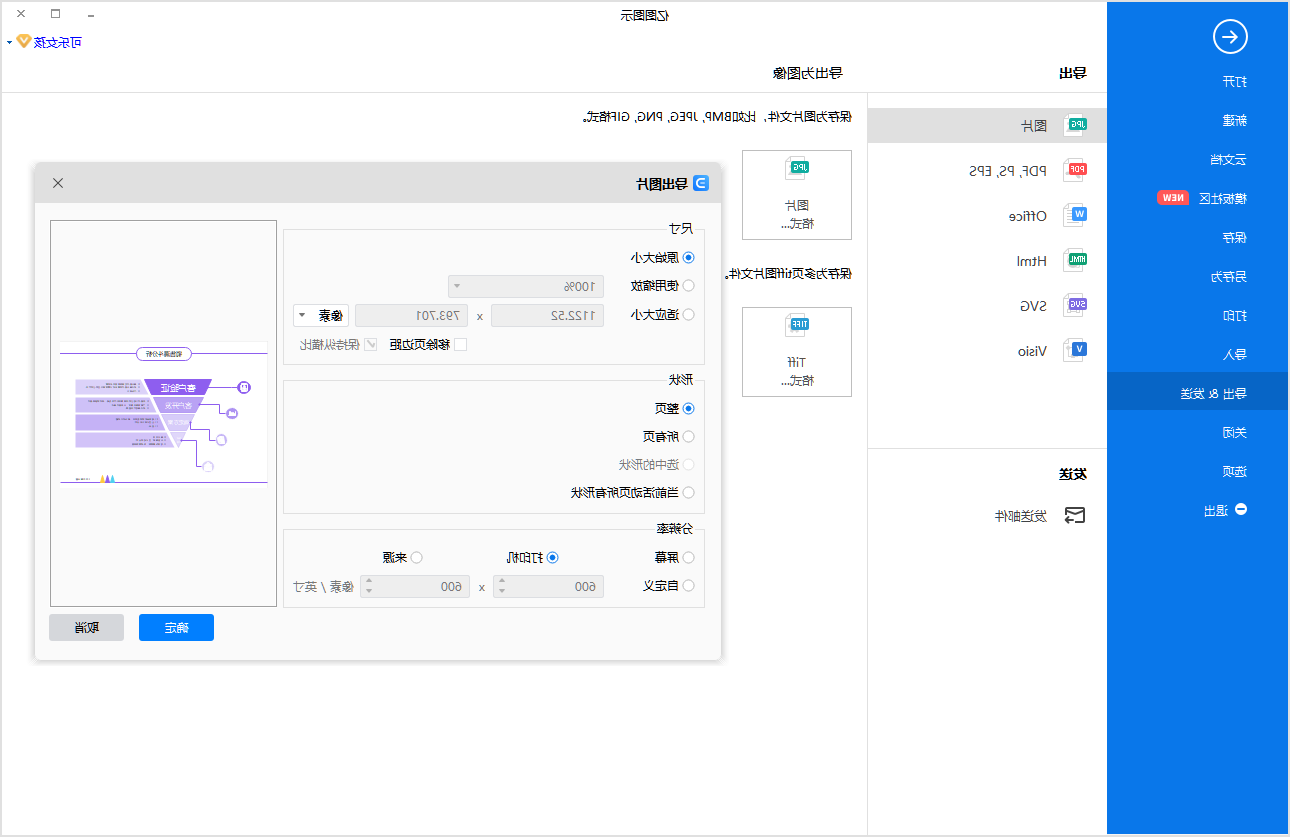
Task: Expand the 可乐女孩 account dropdown arrow
Action: coord(9,43)
